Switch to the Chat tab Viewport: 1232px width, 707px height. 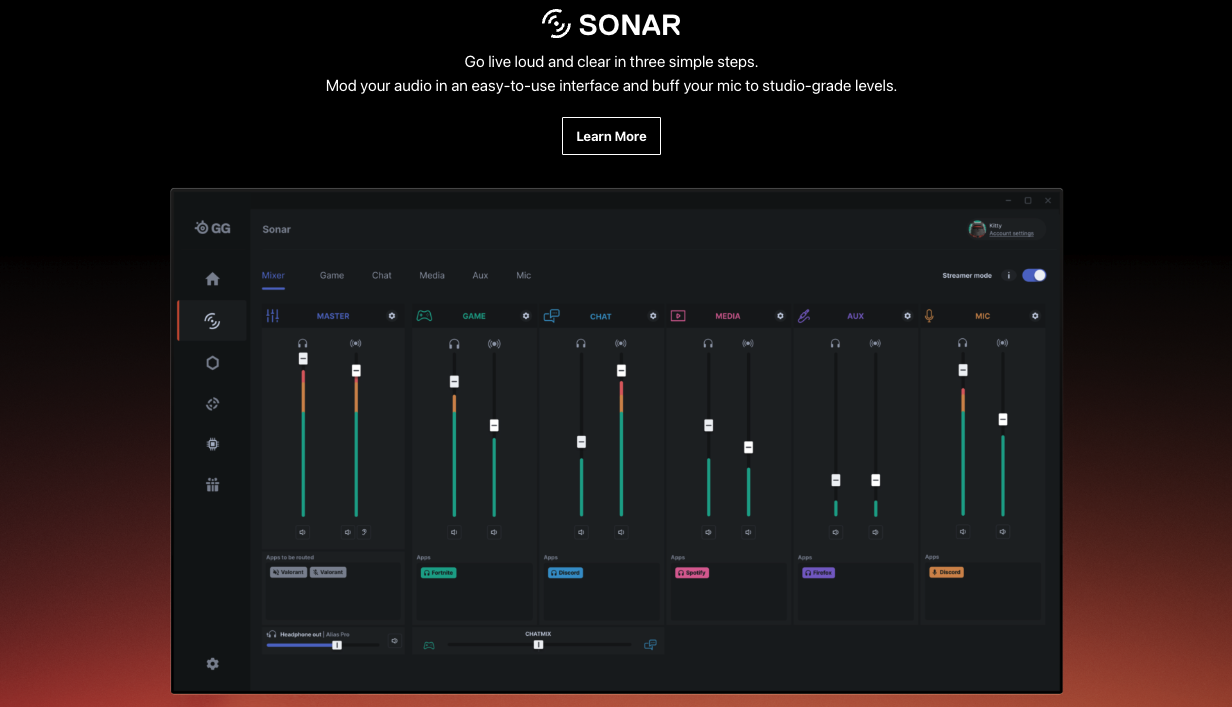[x=382, y=275]
